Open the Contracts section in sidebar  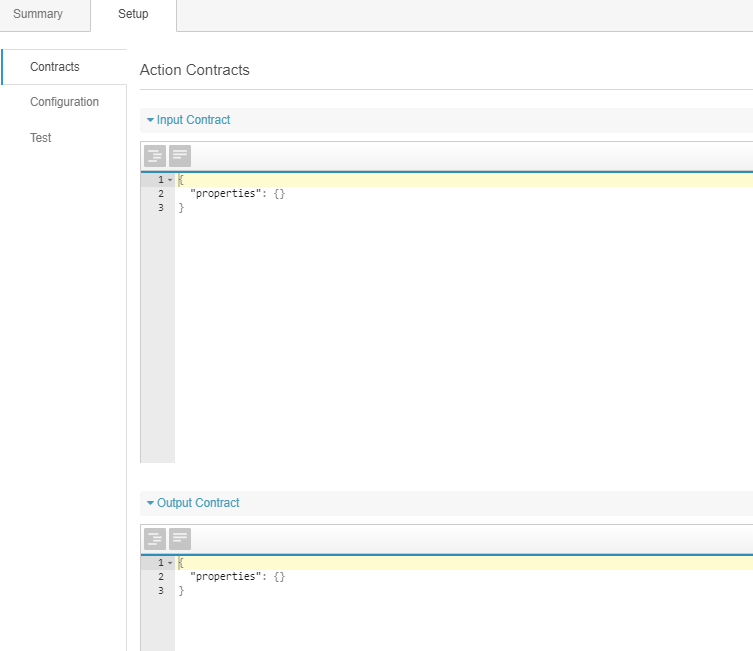55,67
